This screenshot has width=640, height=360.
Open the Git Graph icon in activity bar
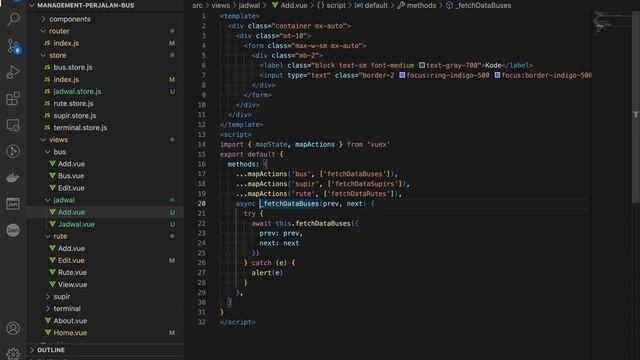tap(13, 151)
